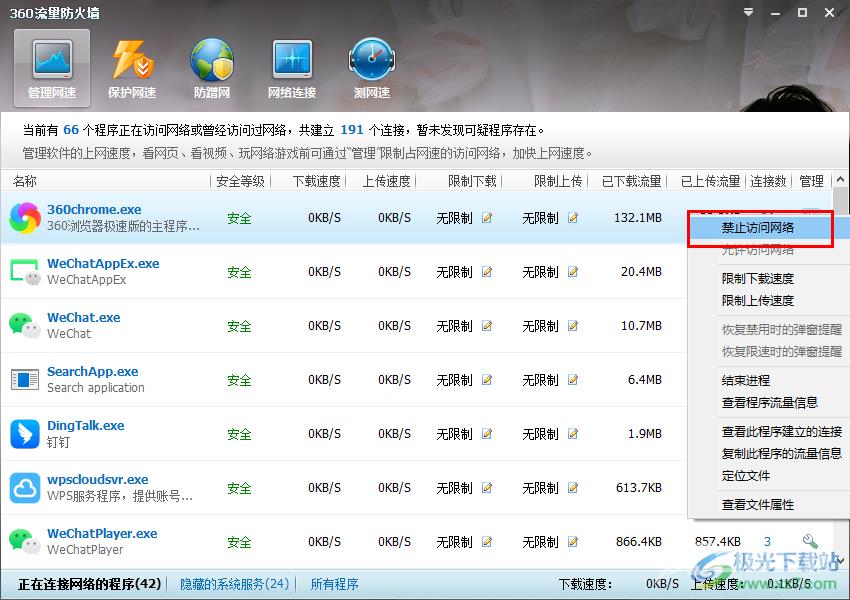The height and width of the screenshot is (600, 850).
Task: Edit download limit for DingTalk.exe
Action: coord(487,434)
